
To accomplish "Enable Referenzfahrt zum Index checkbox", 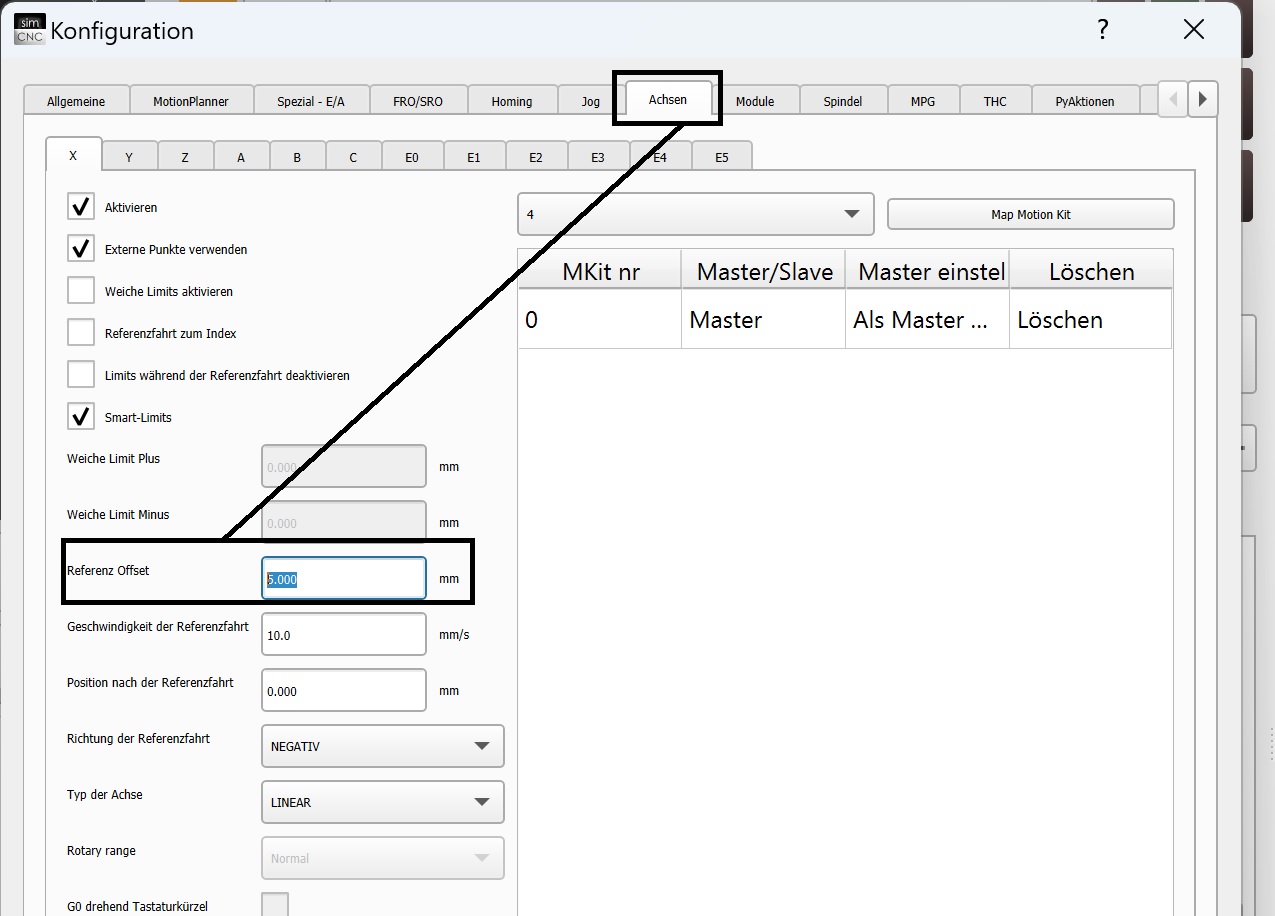I will coord(81,333).
